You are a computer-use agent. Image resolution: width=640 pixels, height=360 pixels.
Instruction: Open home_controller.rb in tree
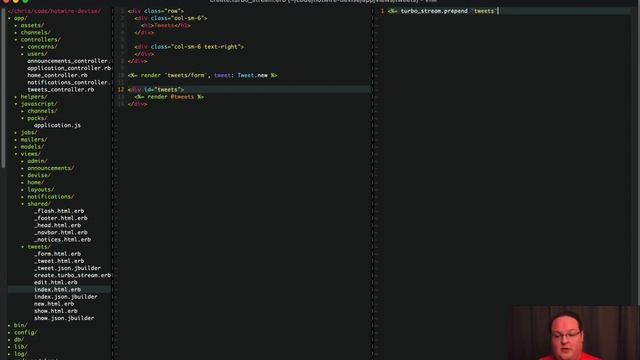[x=57, y=76]
